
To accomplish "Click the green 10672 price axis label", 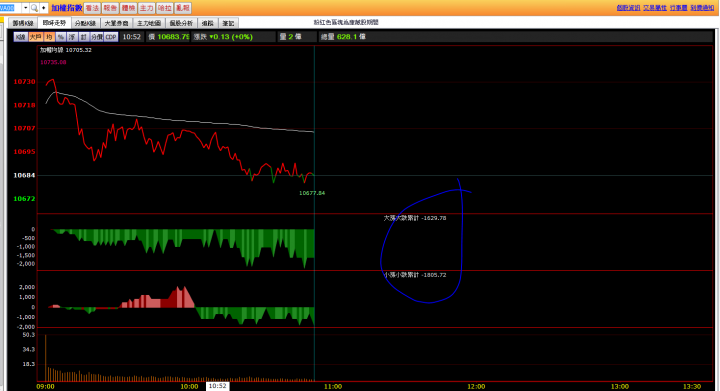I will pyautogui.click(x=24, y=199).
